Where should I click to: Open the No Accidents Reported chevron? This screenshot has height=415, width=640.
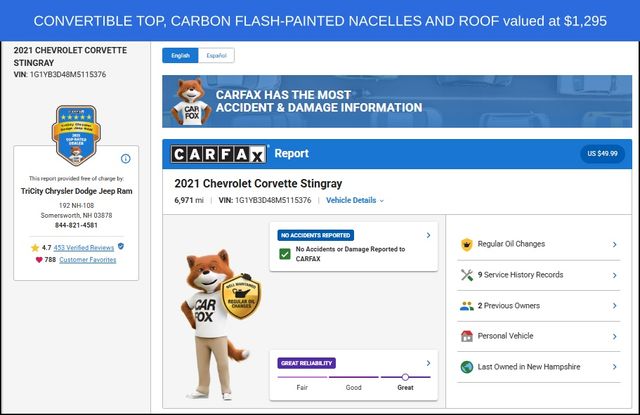point(428,235)
